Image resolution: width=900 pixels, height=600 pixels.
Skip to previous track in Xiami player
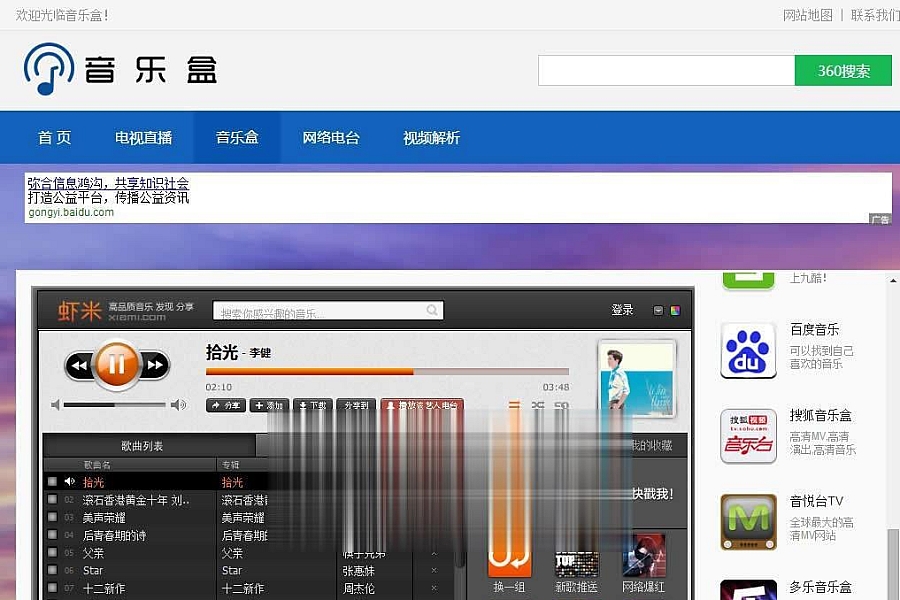(x=79, y=365)
